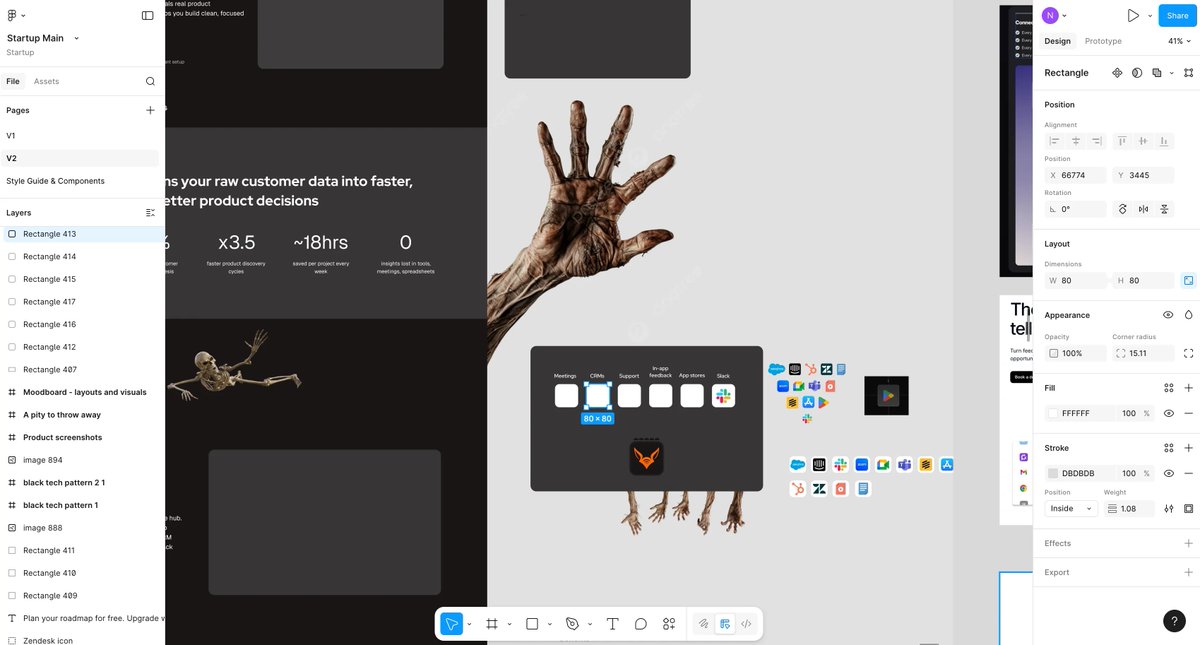
Task: Open shape tools chevron
Action: [x=550, y=624]
